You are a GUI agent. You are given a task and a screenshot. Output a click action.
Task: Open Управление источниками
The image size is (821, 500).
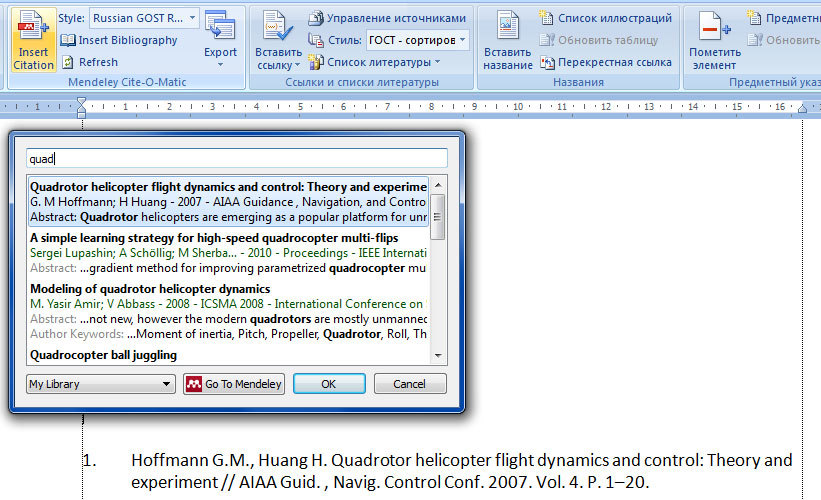pyautogui.click(x=387, y=18)
